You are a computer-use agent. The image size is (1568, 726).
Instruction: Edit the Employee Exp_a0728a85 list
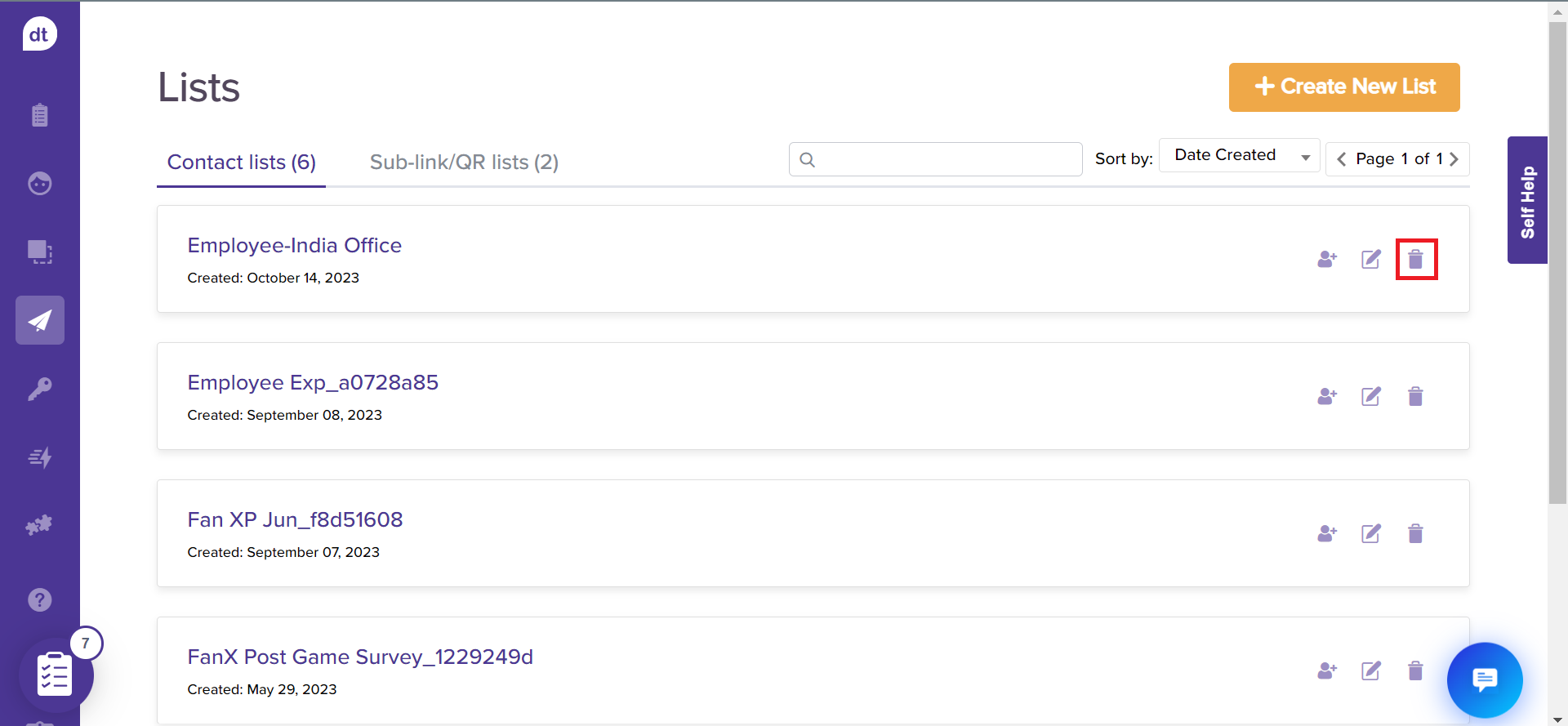(x=1371, y=397)
